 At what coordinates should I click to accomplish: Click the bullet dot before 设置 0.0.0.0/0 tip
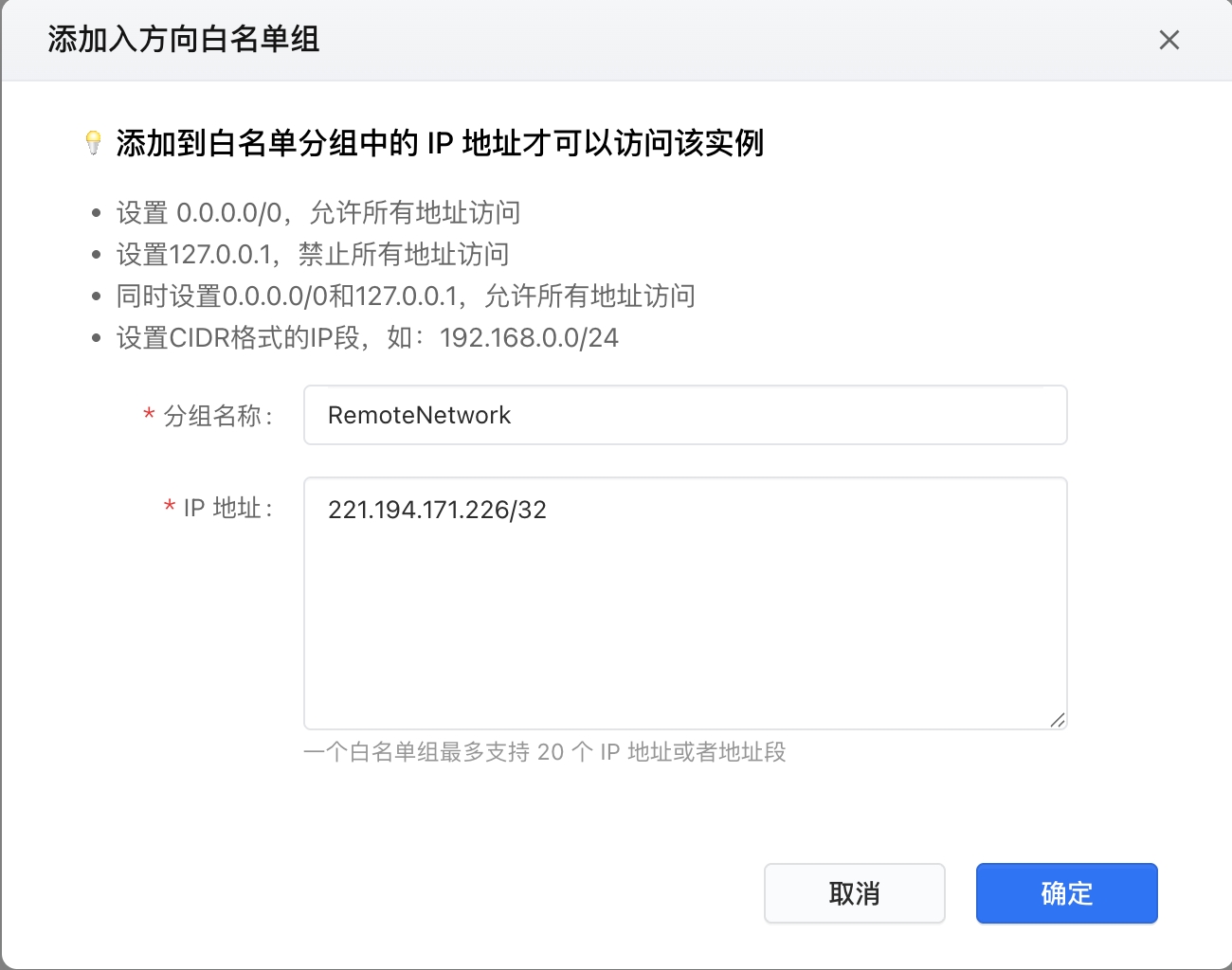[96, 213]
